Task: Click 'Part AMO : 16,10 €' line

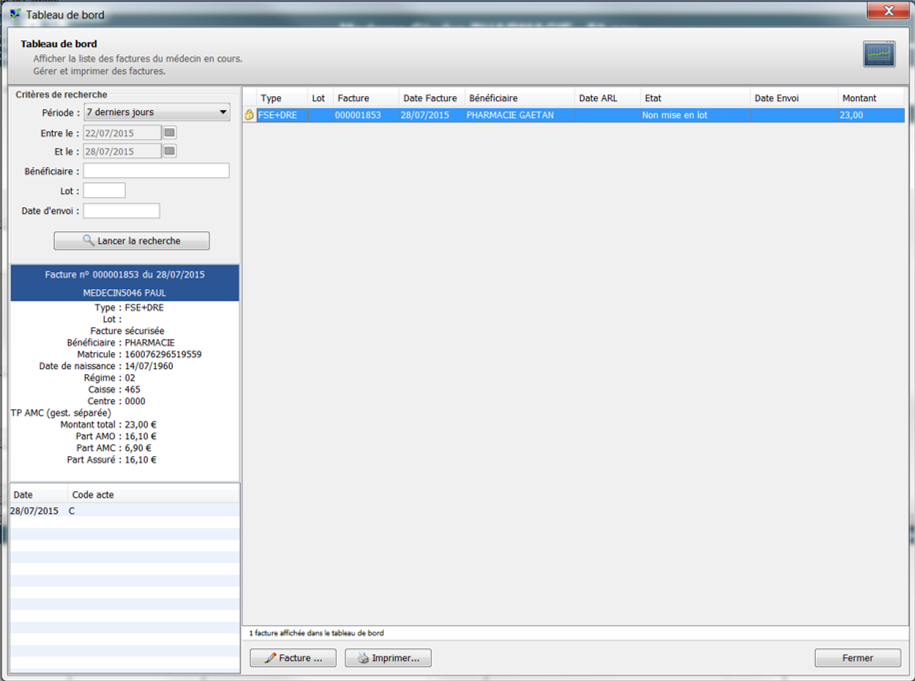Action: [x=116, y=436]
